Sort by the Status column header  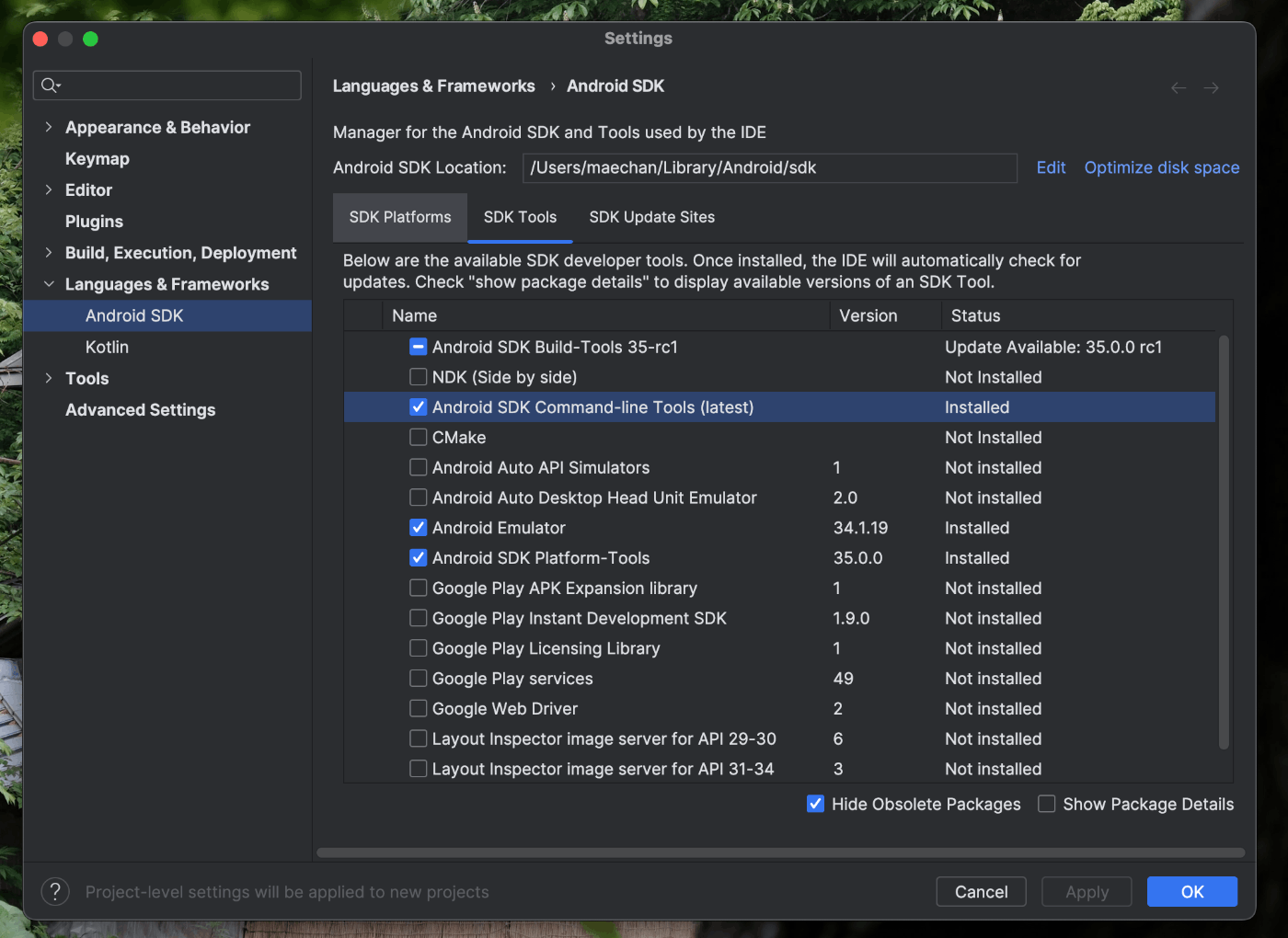pos(1077,315)
